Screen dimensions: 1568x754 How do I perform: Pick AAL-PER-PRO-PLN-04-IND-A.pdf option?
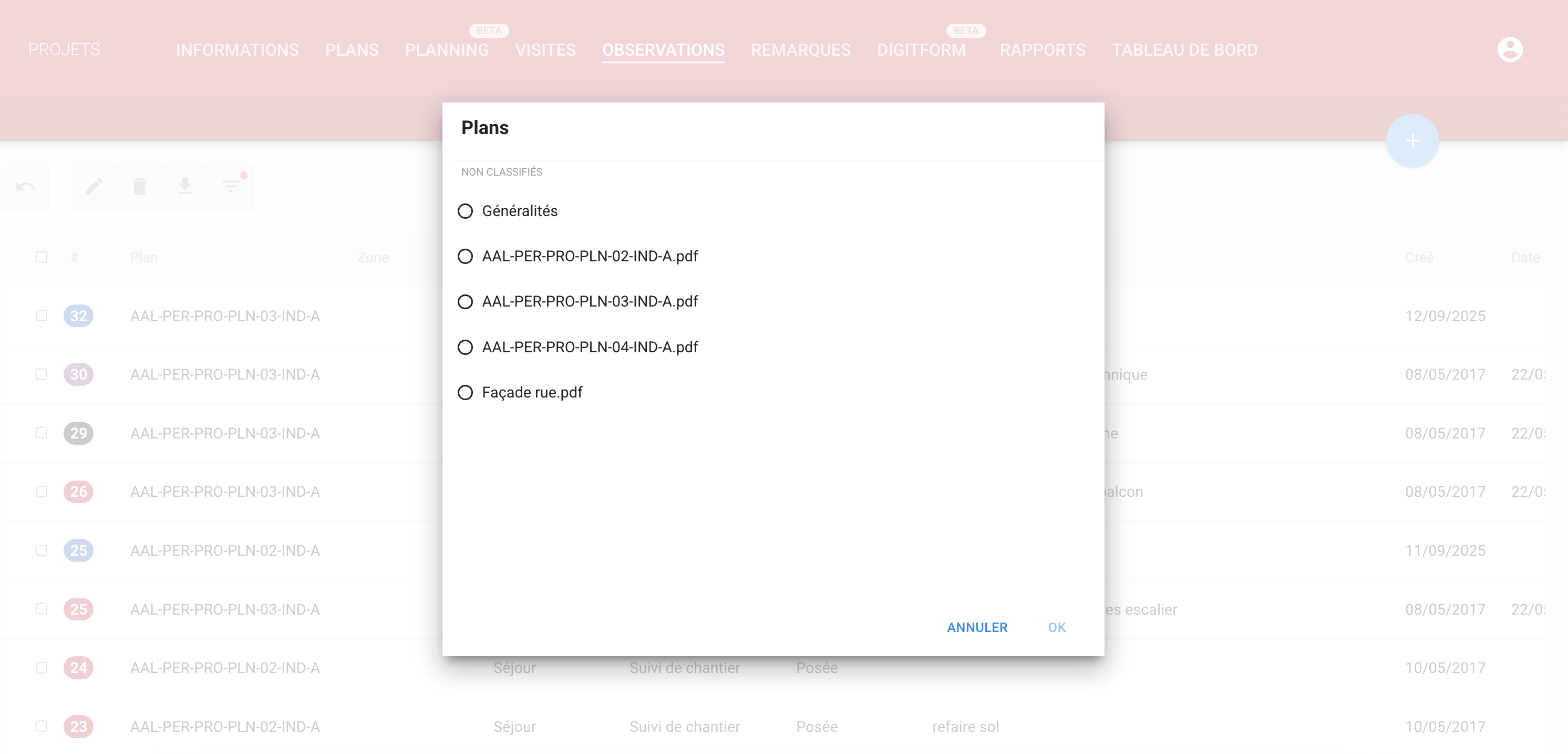[465, 347]
